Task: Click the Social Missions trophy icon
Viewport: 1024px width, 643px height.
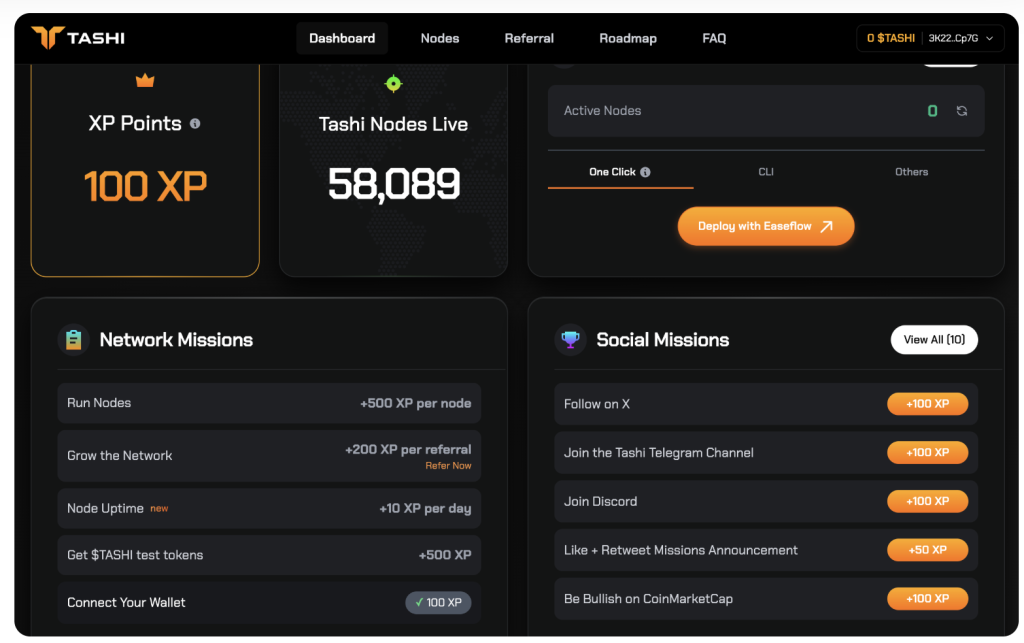Action: click(x=570, y=340)
